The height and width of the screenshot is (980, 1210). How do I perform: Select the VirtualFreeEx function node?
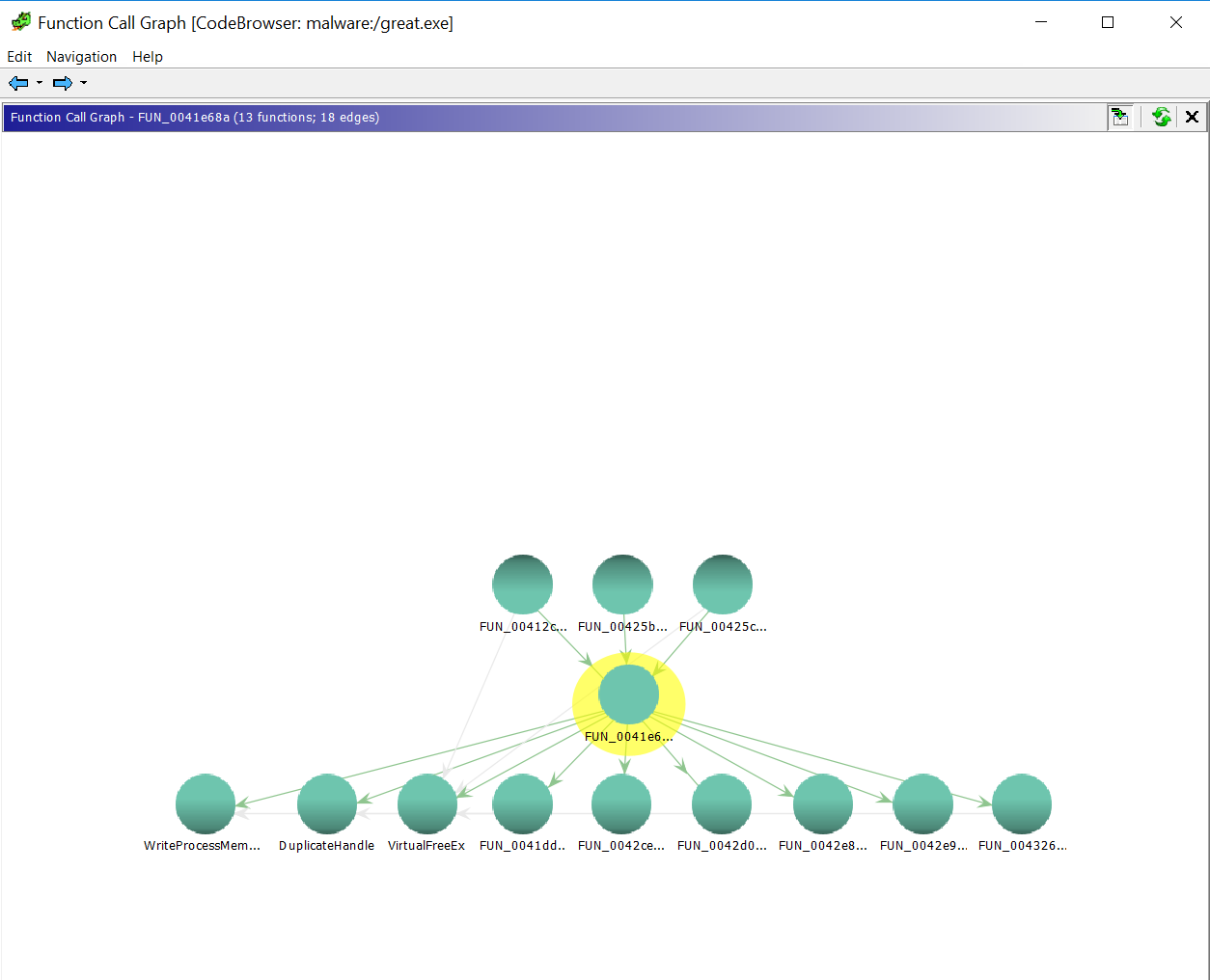pos(427,803)
